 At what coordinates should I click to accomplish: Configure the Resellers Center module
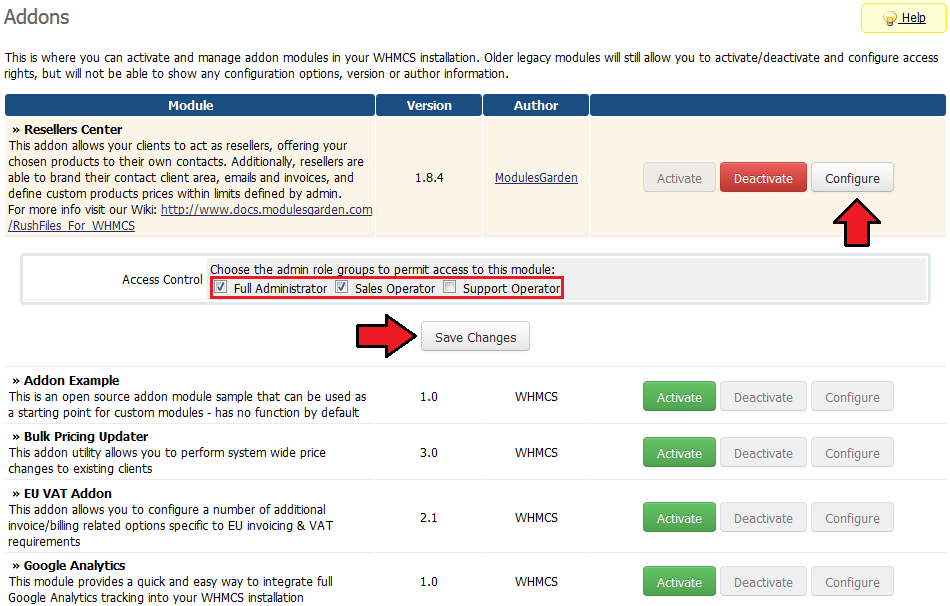coord(852,178)
